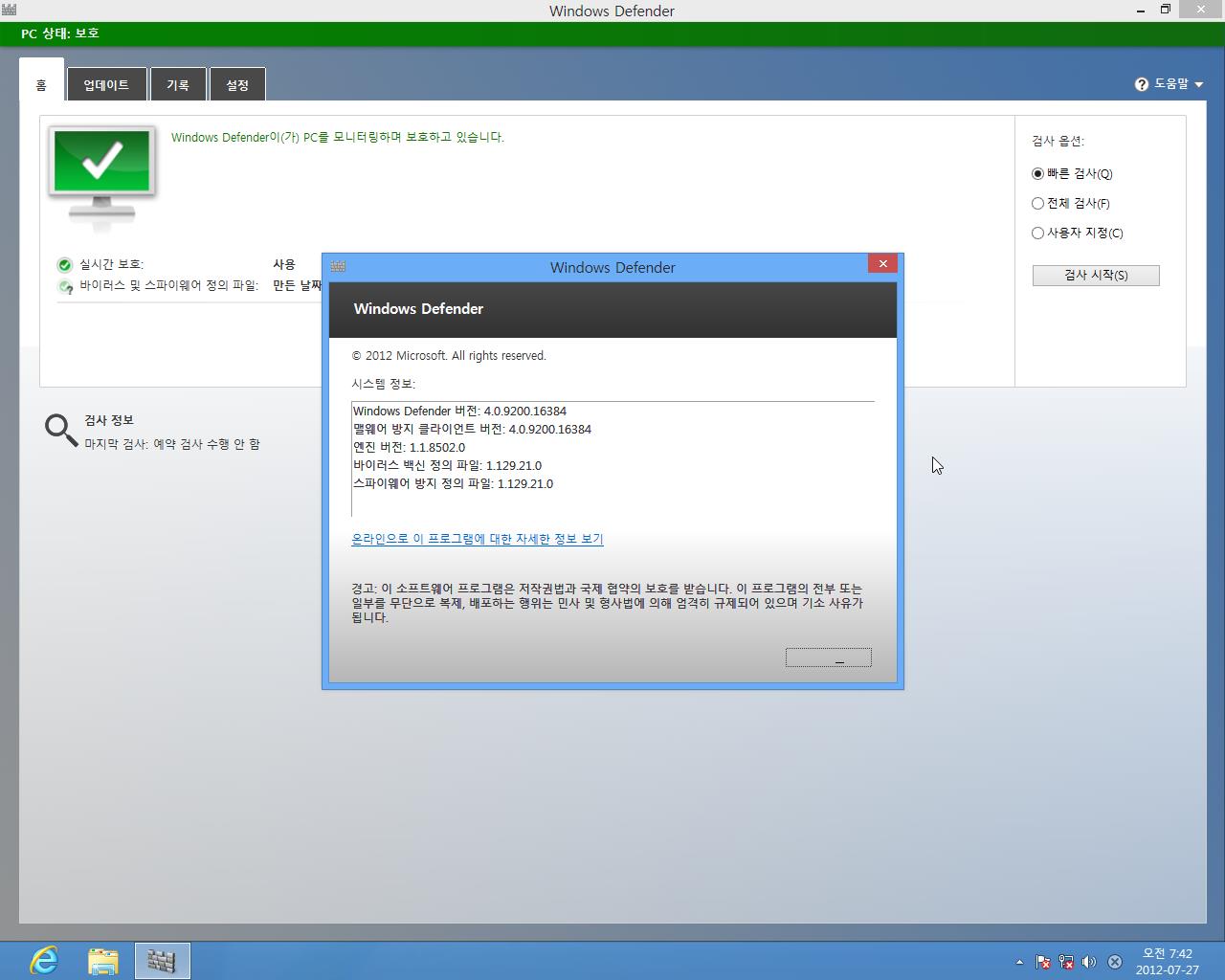Click the 엔진 버전: 1.1.8502.0 text
The width and height of the screenshot is (1225, 980).
point(409,448)
